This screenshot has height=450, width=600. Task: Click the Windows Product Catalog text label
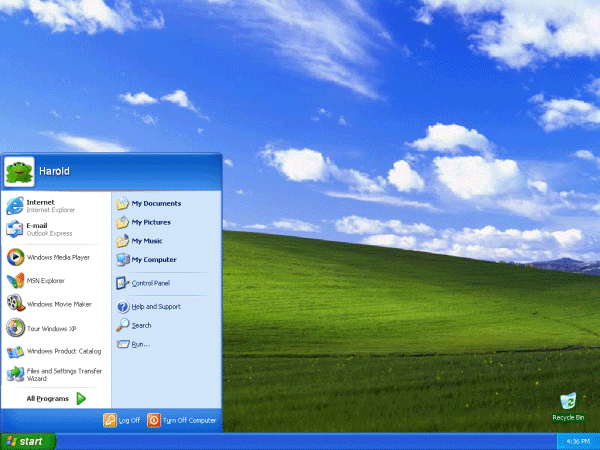[x=64, y=351]
